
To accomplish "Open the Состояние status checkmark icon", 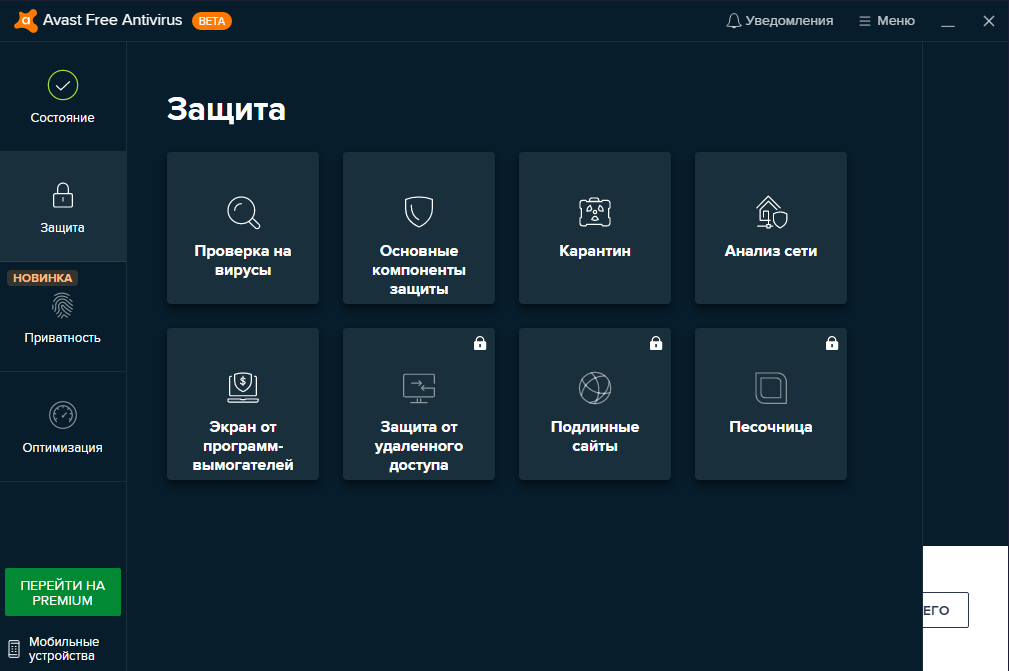I will click(x=62, y=85).
